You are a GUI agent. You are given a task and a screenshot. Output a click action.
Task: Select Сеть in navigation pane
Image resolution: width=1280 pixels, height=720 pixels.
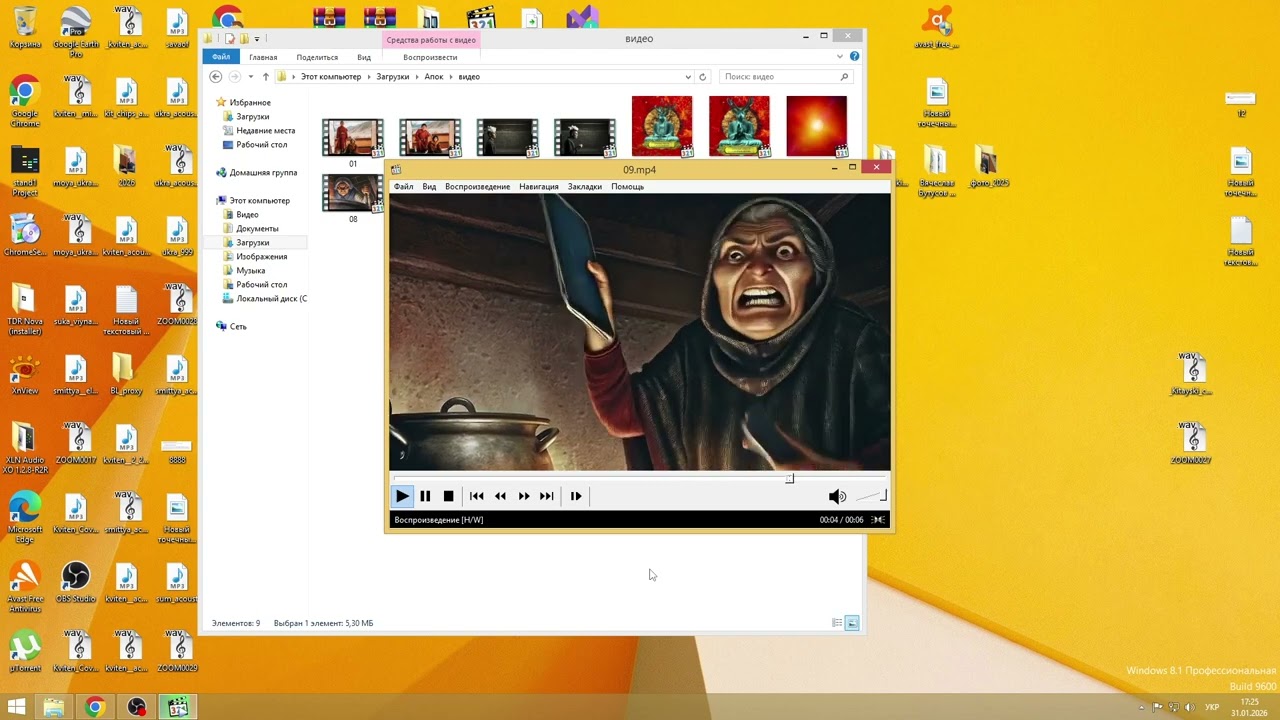(x=238, y=327)
